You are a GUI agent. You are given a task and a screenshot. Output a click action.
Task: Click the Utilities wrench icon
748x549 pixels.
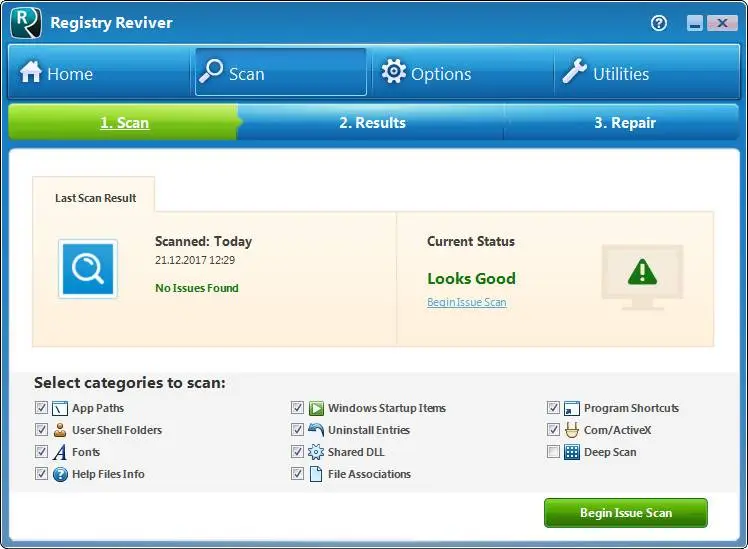coord(574,72)
